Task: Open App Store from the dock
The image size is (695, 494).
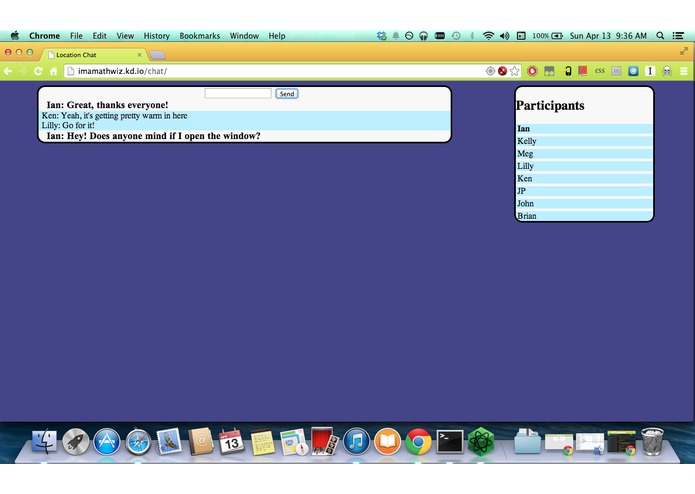Action: click(x=106, y=442)
